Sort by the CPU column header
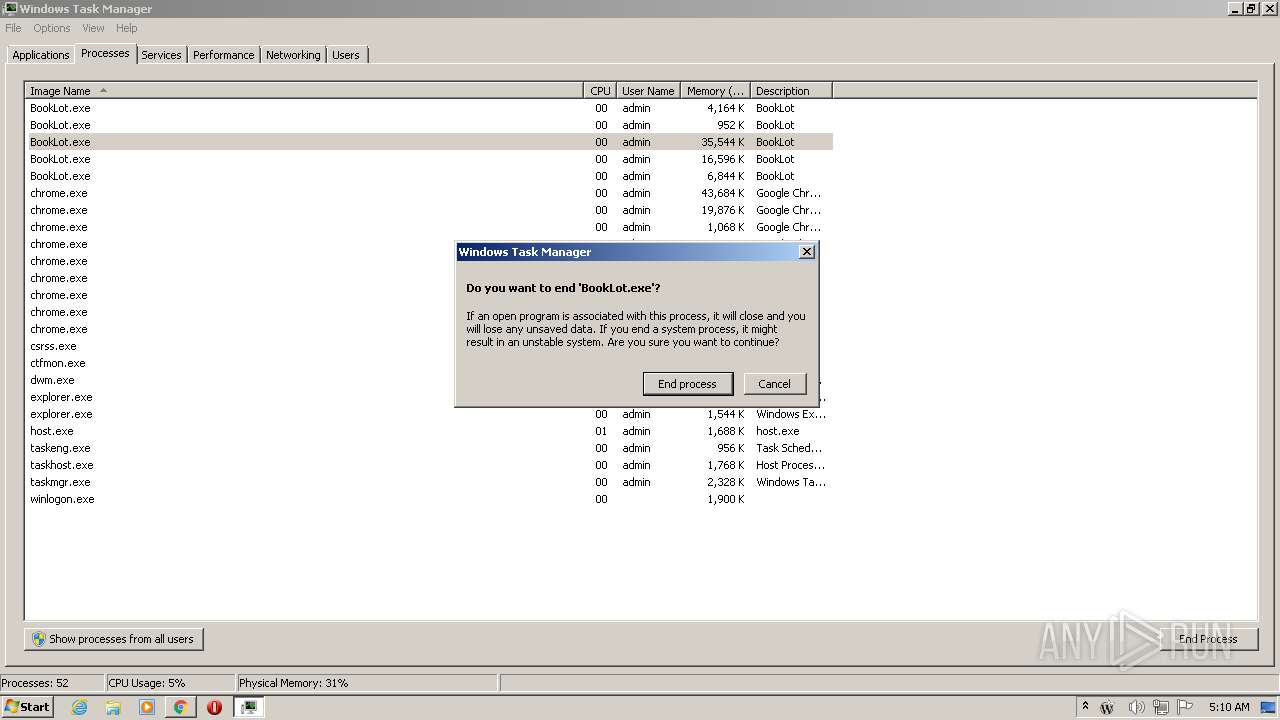Viewport: 1280px width, 720px height. (x=600, y=91)
